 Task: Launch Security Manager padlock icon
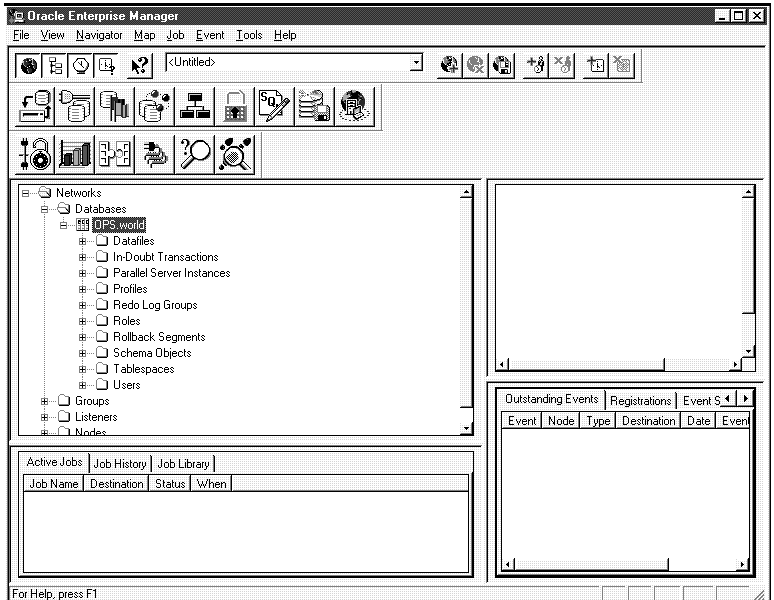pyautogui.click(x=234, y=106)
